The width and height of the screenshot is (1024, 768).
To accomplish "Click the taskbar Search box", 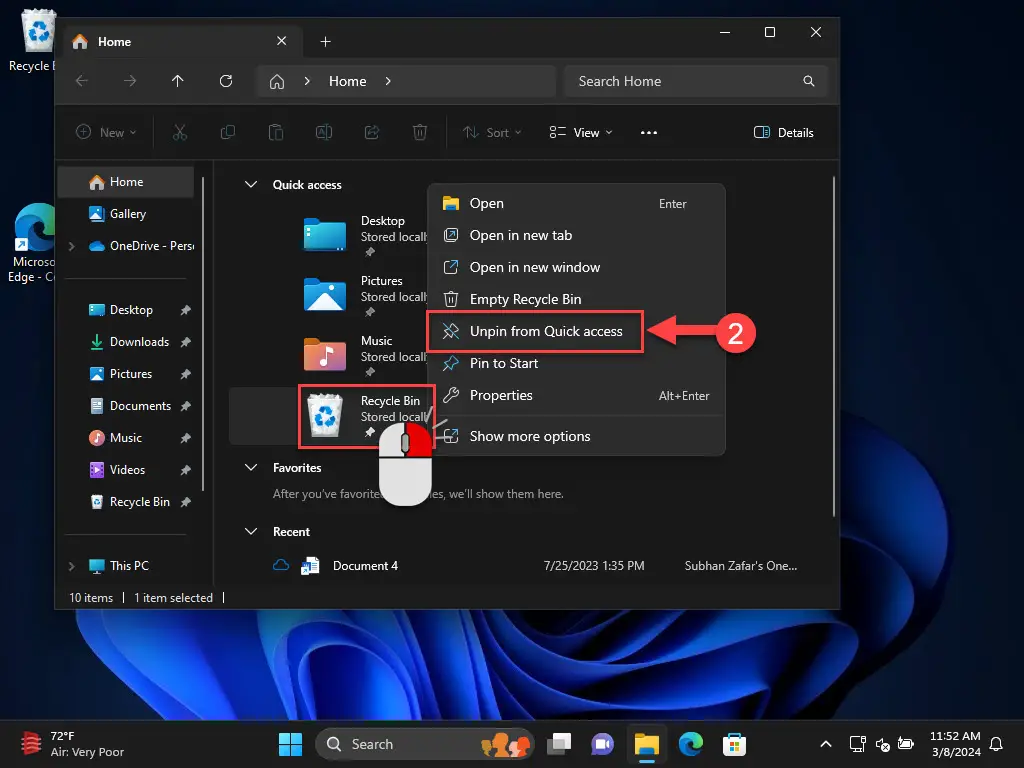I will (x=425, y=744).
